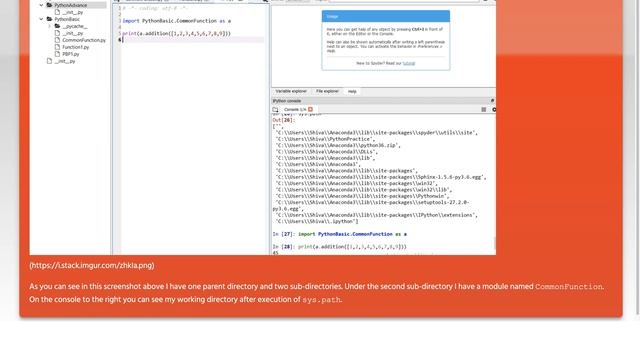The height and width of the screenshot is (360, 640).
Task: Interrupt kernel using the console stop icon
Action: (x=484, y=109)
